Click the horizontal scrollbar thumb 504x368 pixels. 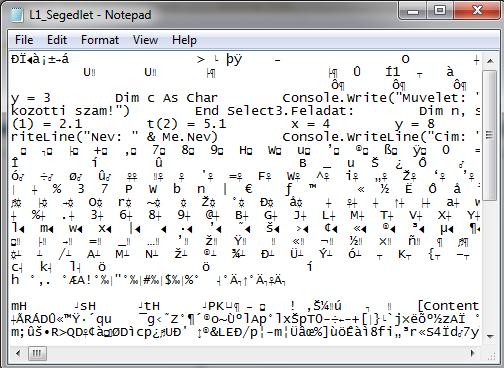[x=37, y=353]
